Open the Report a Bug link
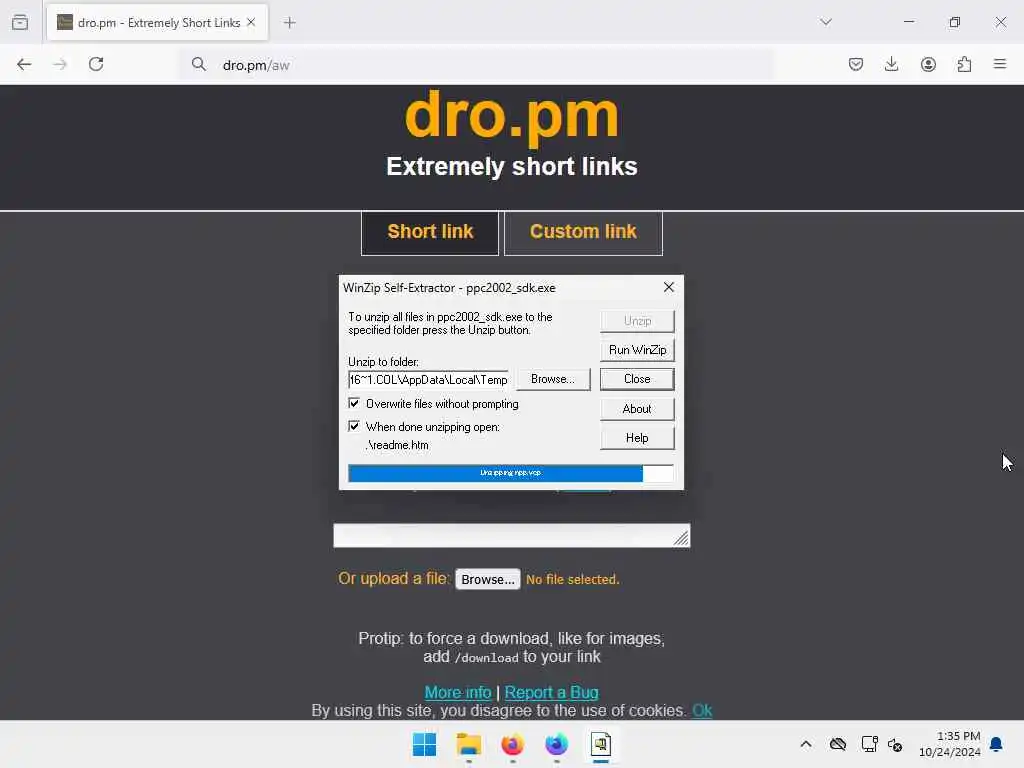The height and width of the screenshot is (768, 1024). (551, 692)
